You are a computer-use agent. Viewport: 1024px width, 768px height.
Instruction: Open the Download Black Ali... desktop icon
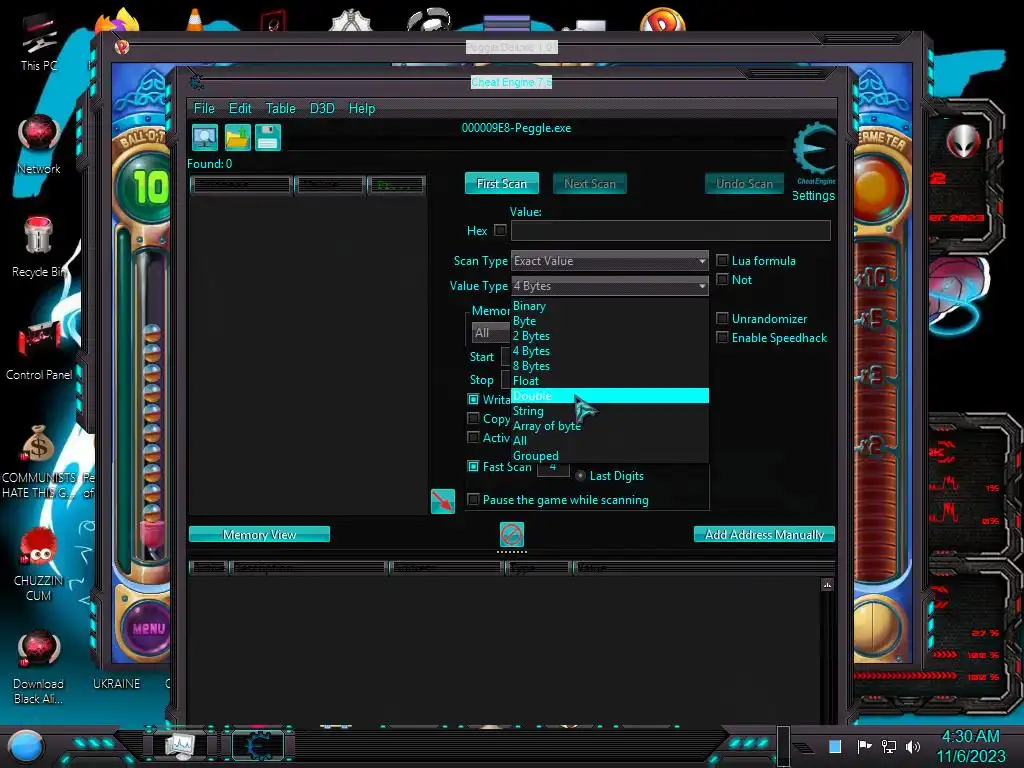click(39, 667)
